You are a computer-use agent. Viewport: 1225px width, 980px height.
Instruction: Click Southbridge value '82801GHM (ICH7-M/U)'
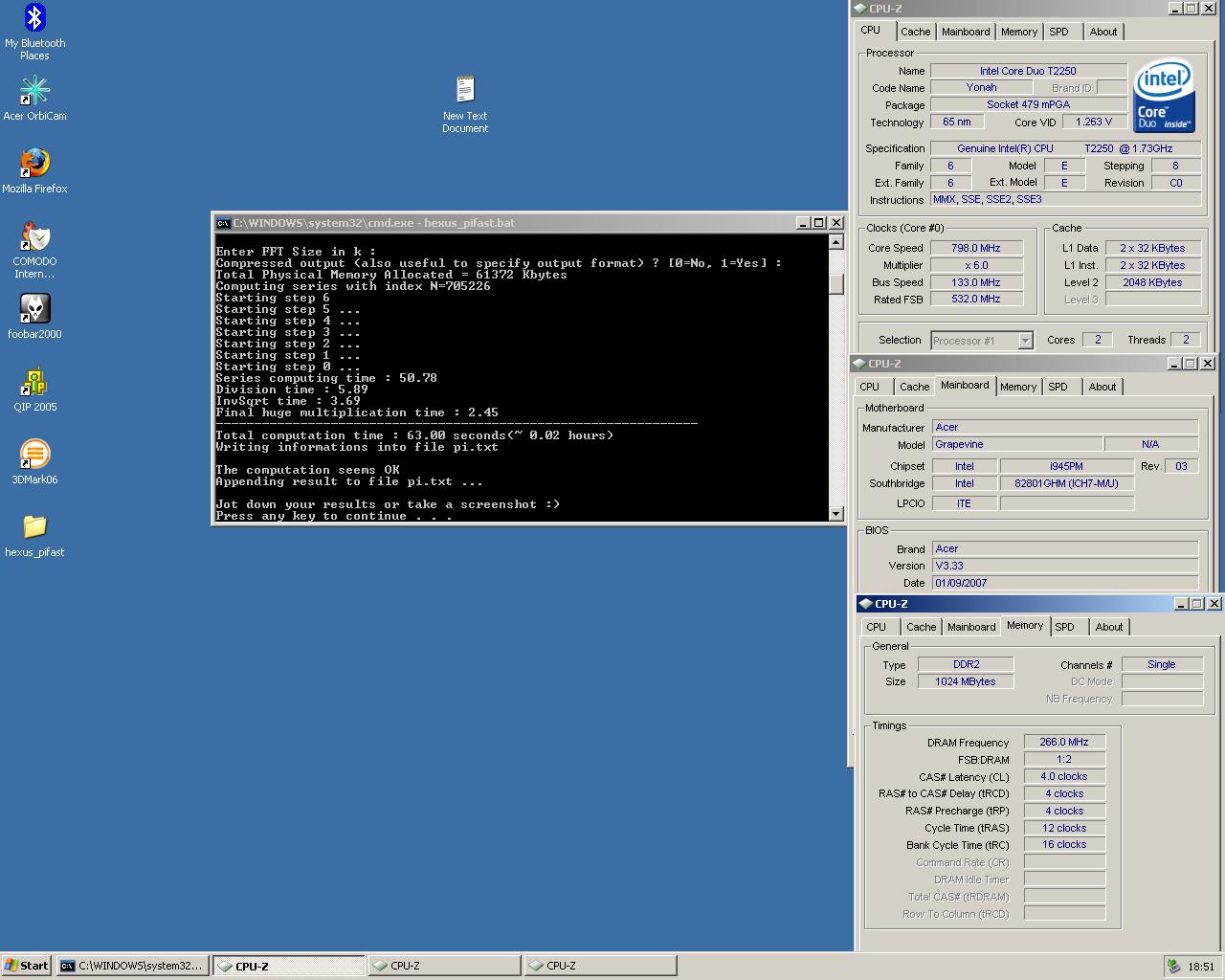click(x=1066, y=483)
